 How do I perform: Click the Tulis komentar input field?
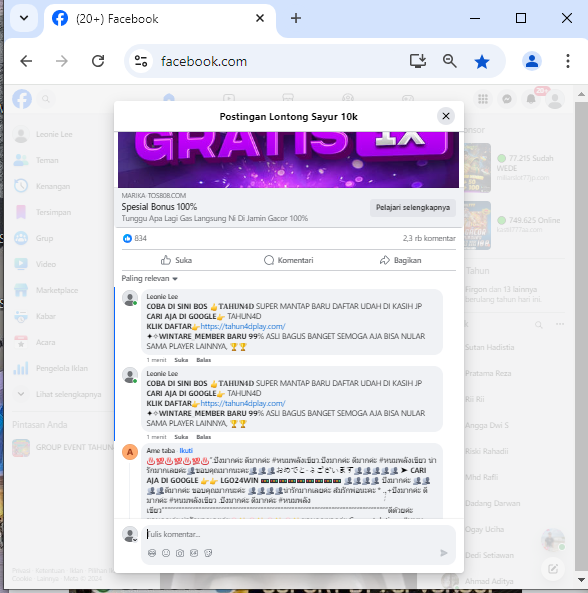[298, 534]
